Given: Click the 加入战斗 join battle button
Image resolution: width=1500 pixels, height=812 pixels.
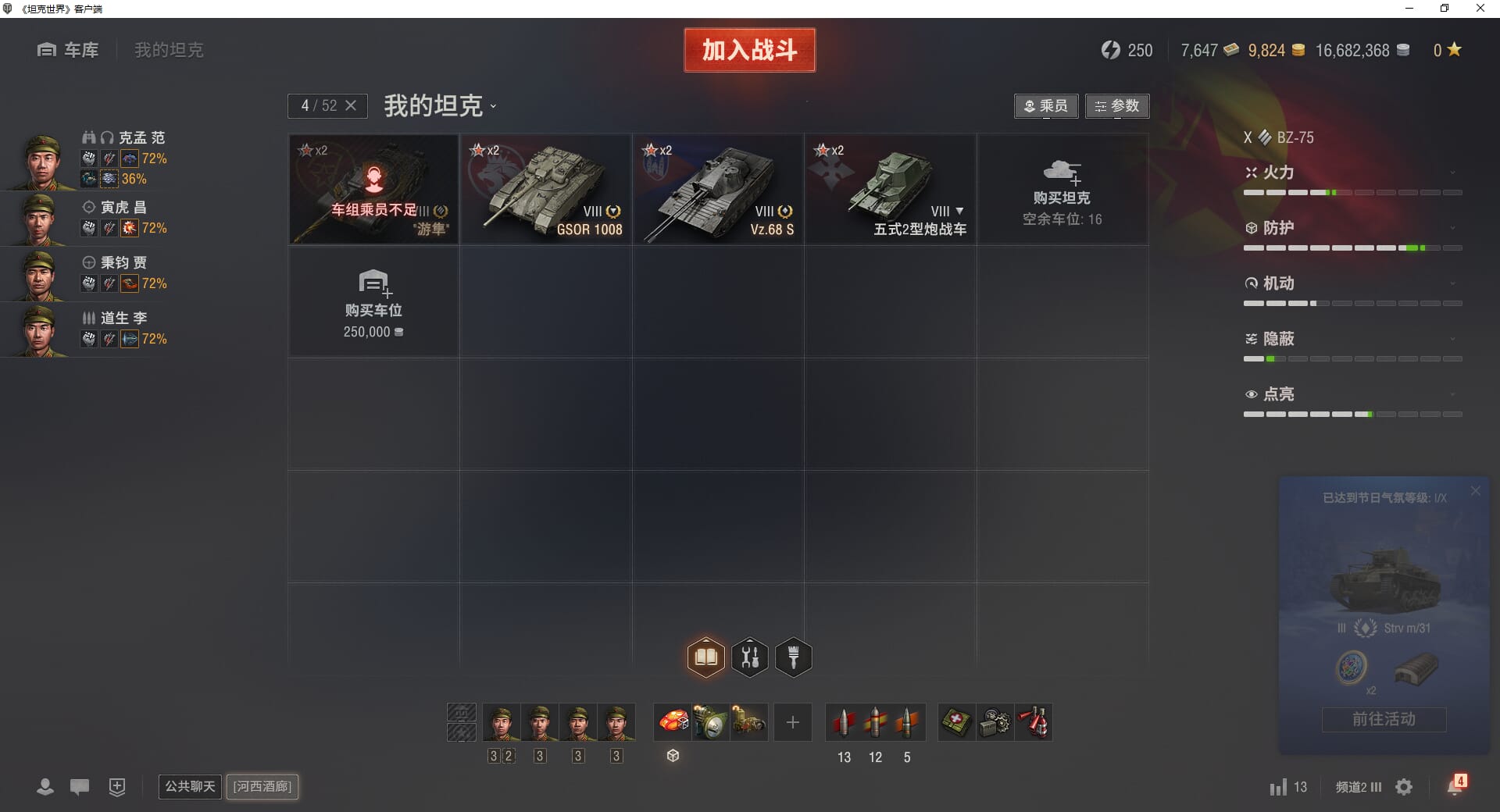Looking at the screenshot, I should tap(749, 50).
